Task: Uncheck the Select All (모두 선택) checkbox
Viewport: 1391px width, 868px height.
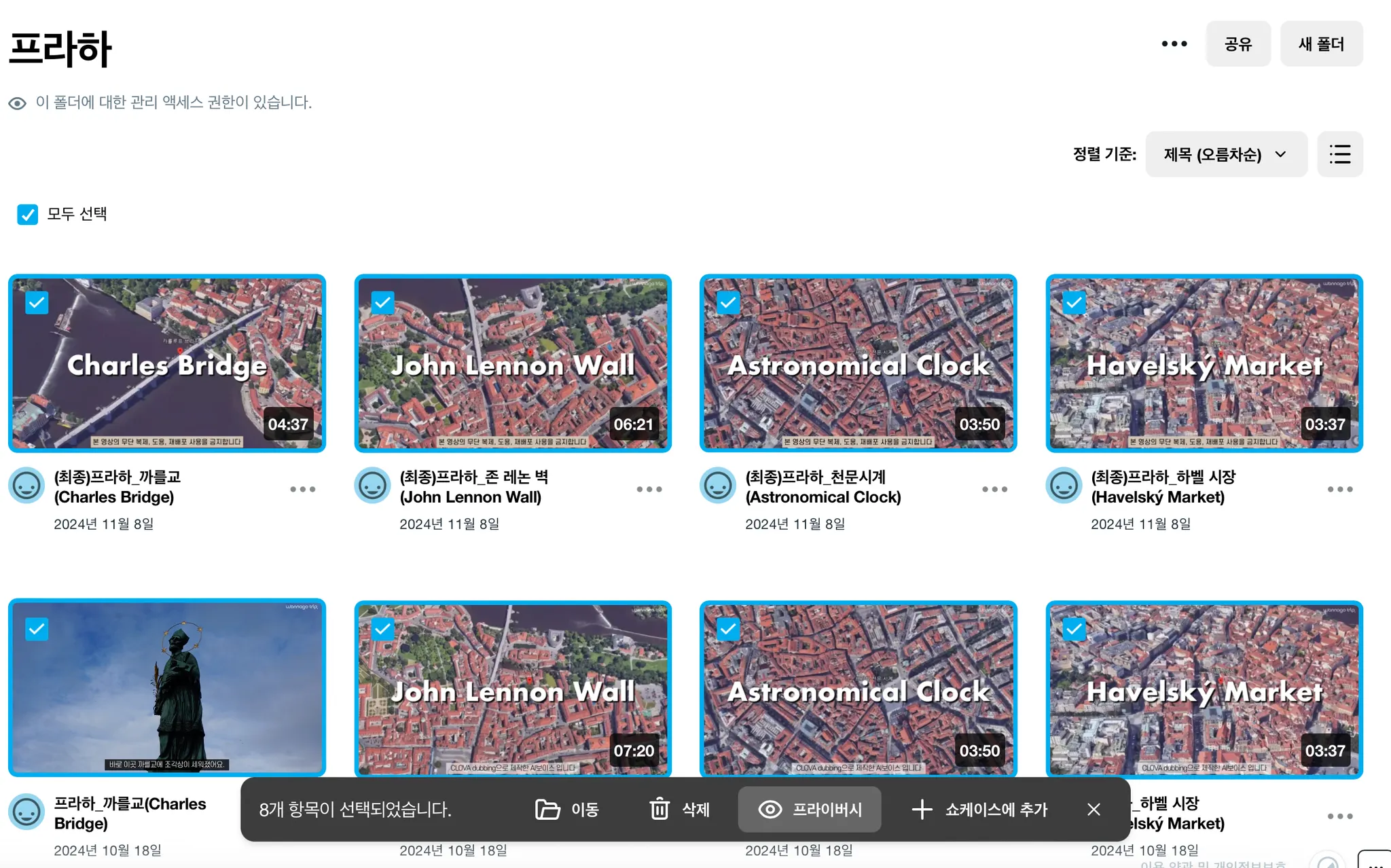Action: [28, 215]
